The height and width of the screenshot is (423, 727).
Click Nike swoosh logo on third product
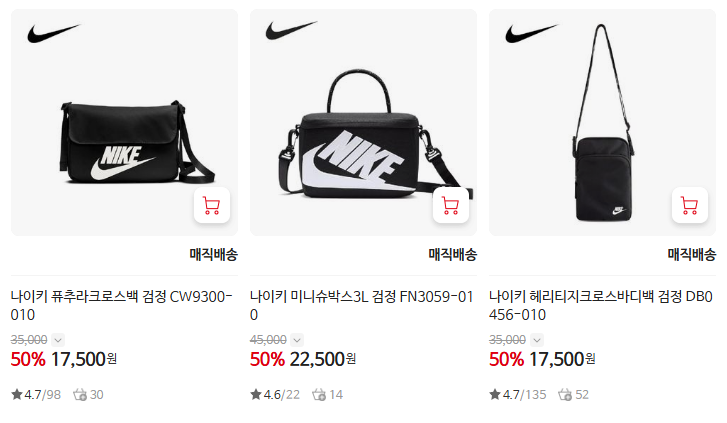[x=532, y=33]
